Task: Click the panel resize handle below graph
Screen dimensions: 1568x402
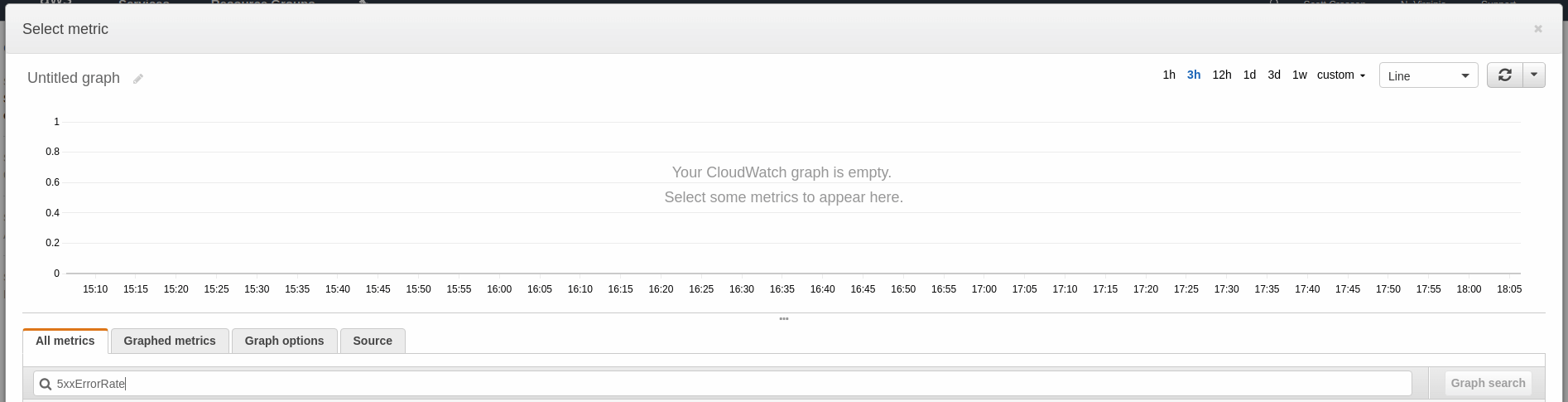Action: pos(784,319)
